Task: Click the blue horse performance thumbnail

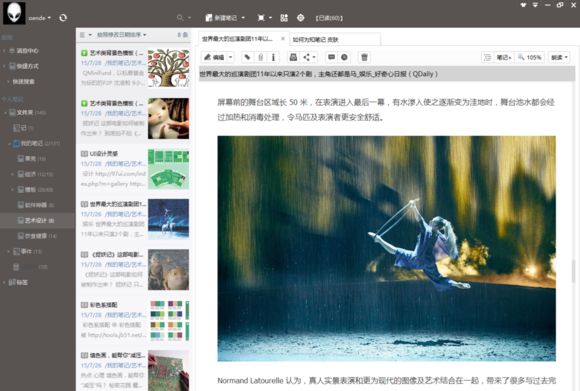Action: point(168,219)
